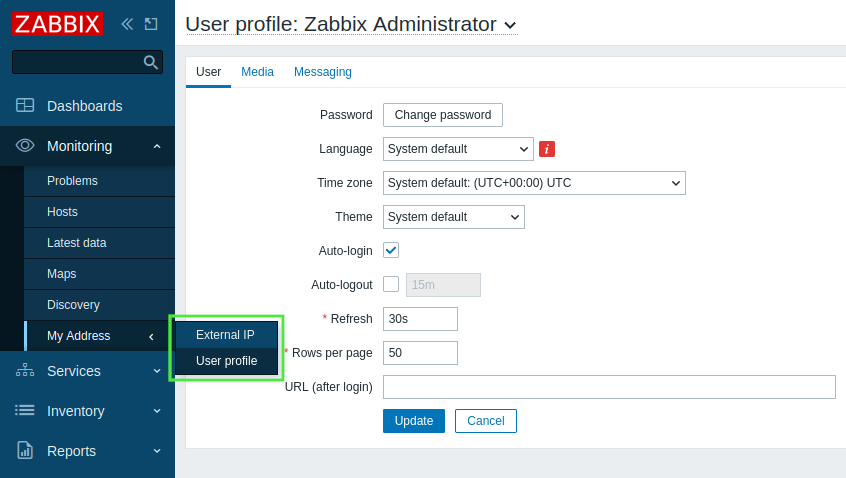The image size is (846, 478).
Task: Go to Latest data
Action: 99,243
